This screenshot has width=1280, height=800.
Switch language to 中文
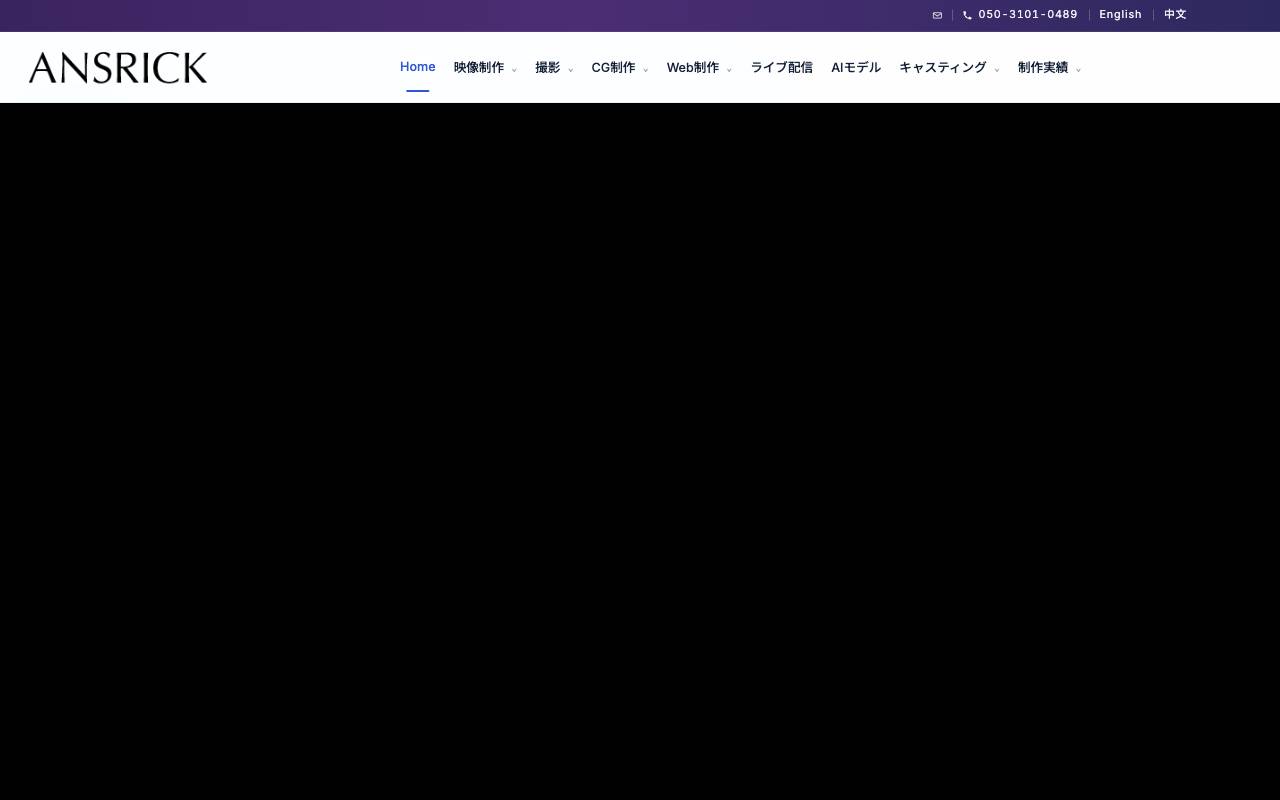click(x=1175, y=15)
